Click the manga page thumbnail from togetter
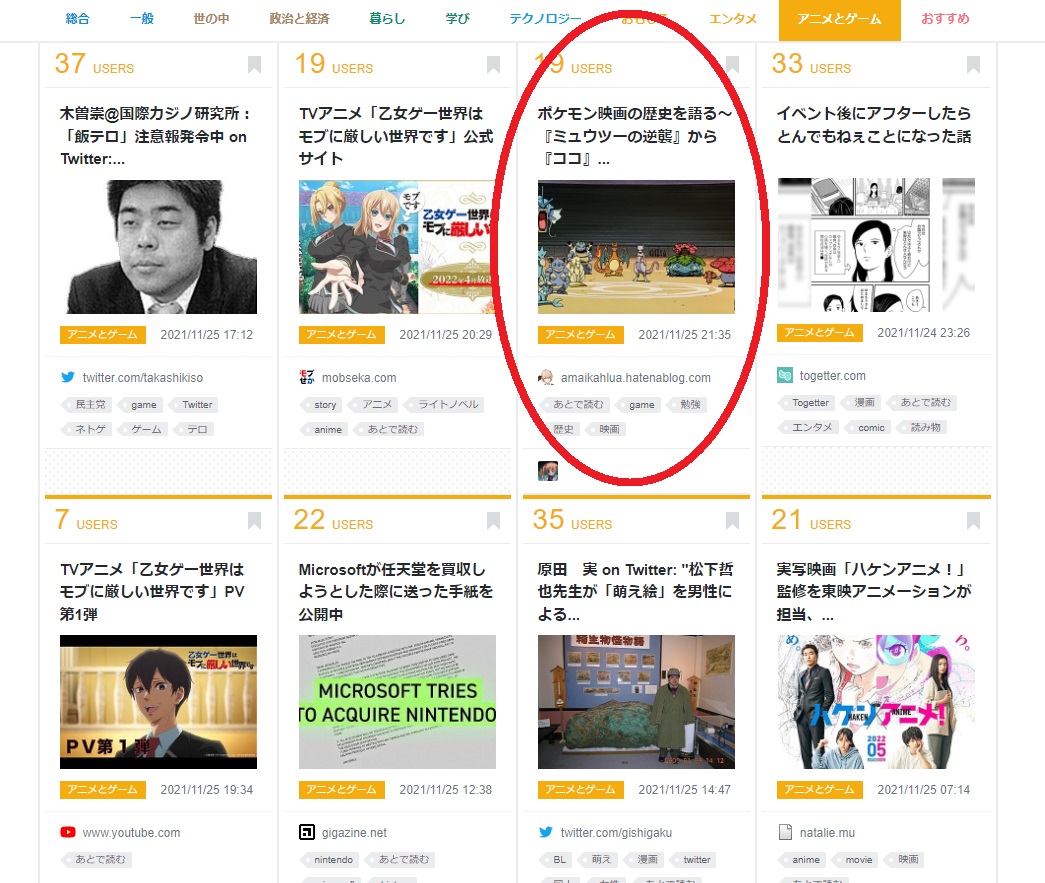The image size is (1045, 883). click(x=876, y=245)
